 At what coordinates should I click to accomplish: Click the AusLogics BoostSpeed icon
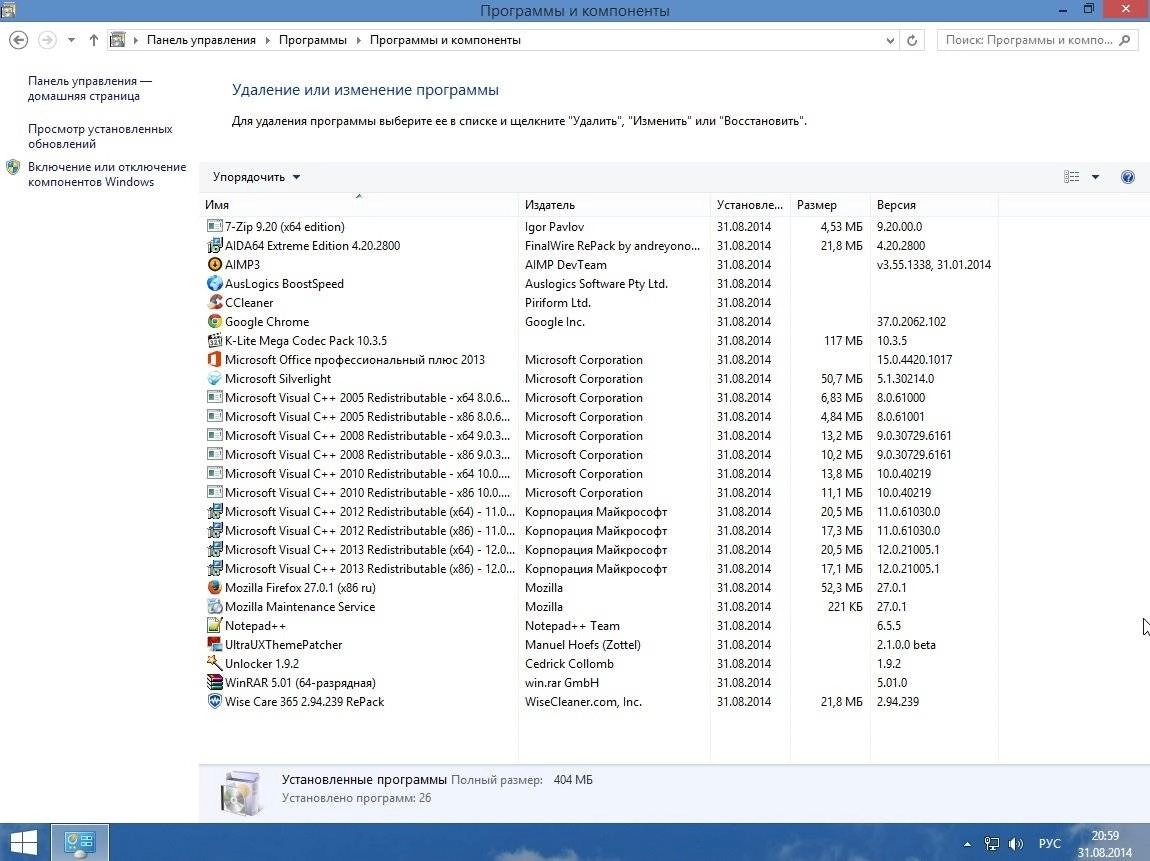pos(214,284)
